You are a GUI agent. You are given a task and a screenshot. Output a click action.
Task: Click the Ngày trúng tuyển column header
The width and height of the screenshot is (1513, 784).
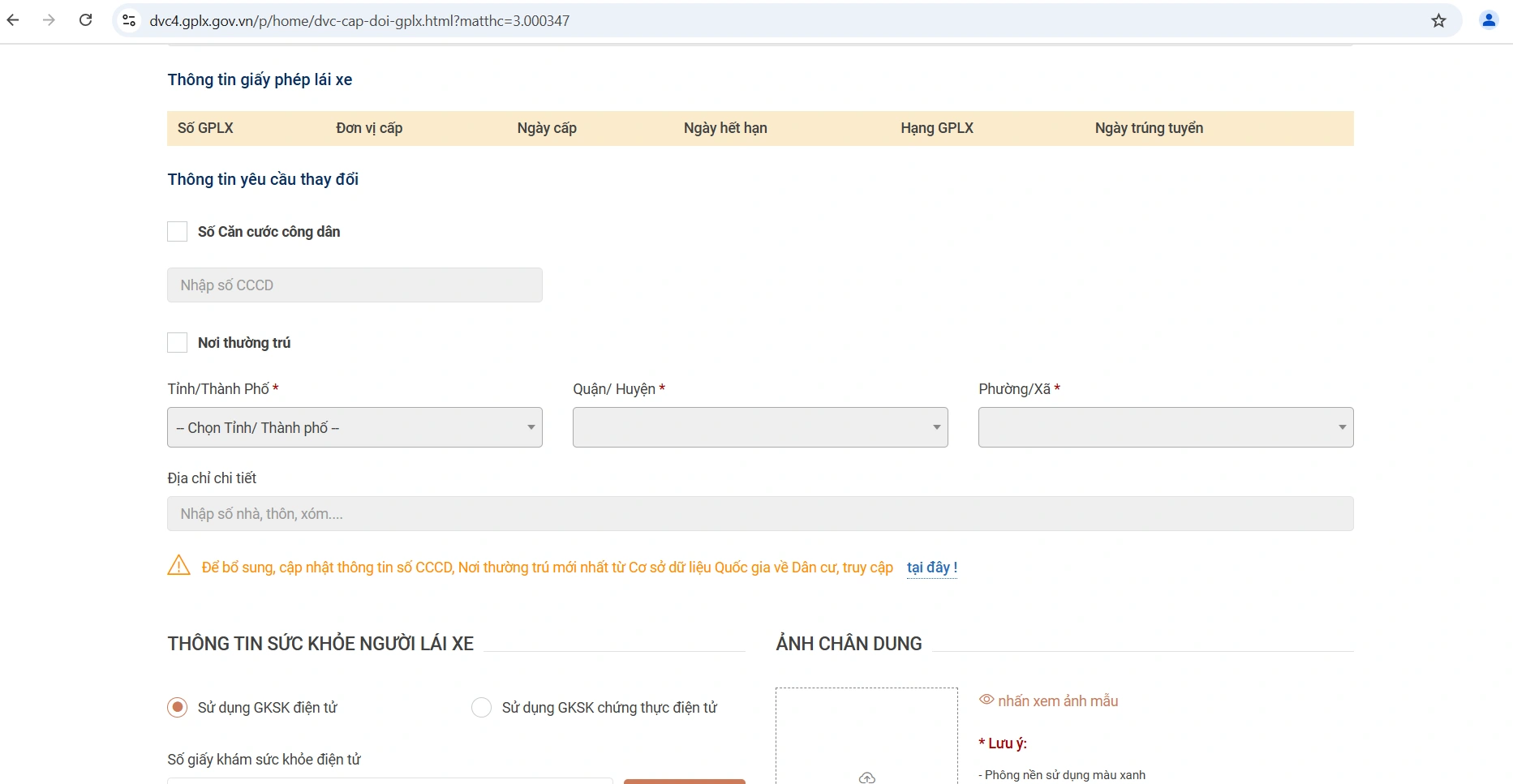[1149, 128]
